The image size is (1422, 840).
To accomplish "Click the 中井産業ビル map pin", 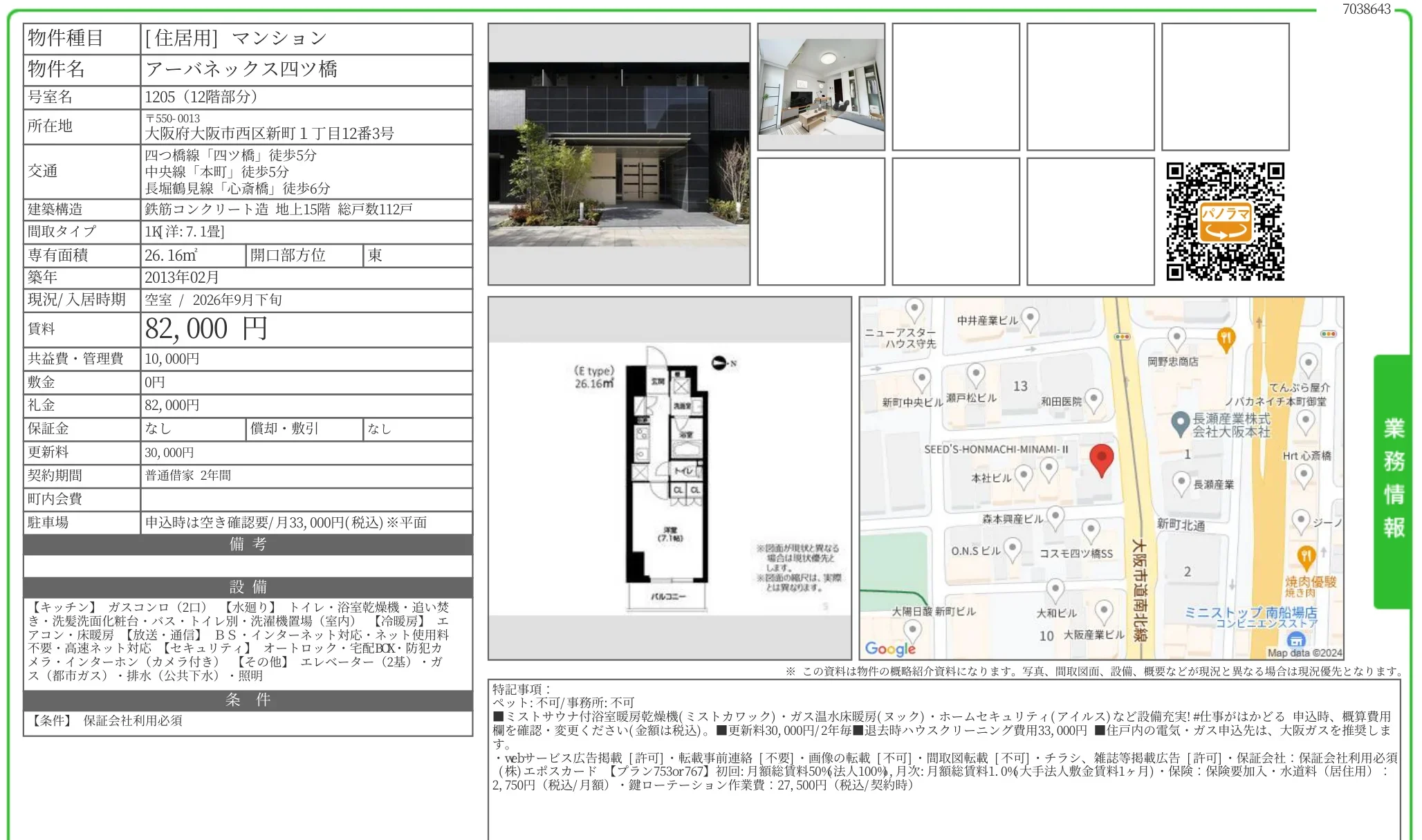I will pos(1030,319).
